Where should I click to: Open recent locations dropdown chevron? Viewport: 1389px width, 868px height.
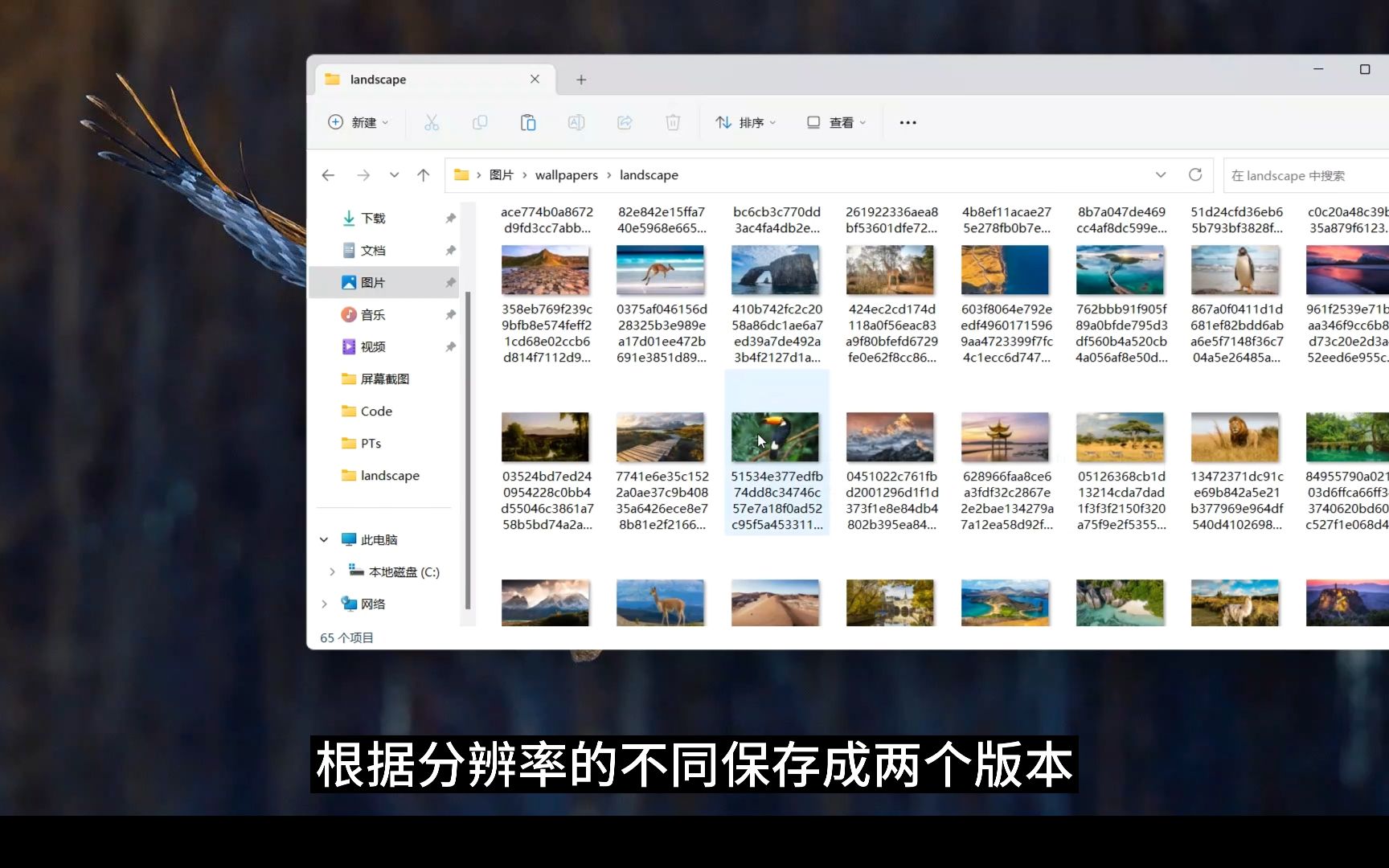[x=394, y=175]
